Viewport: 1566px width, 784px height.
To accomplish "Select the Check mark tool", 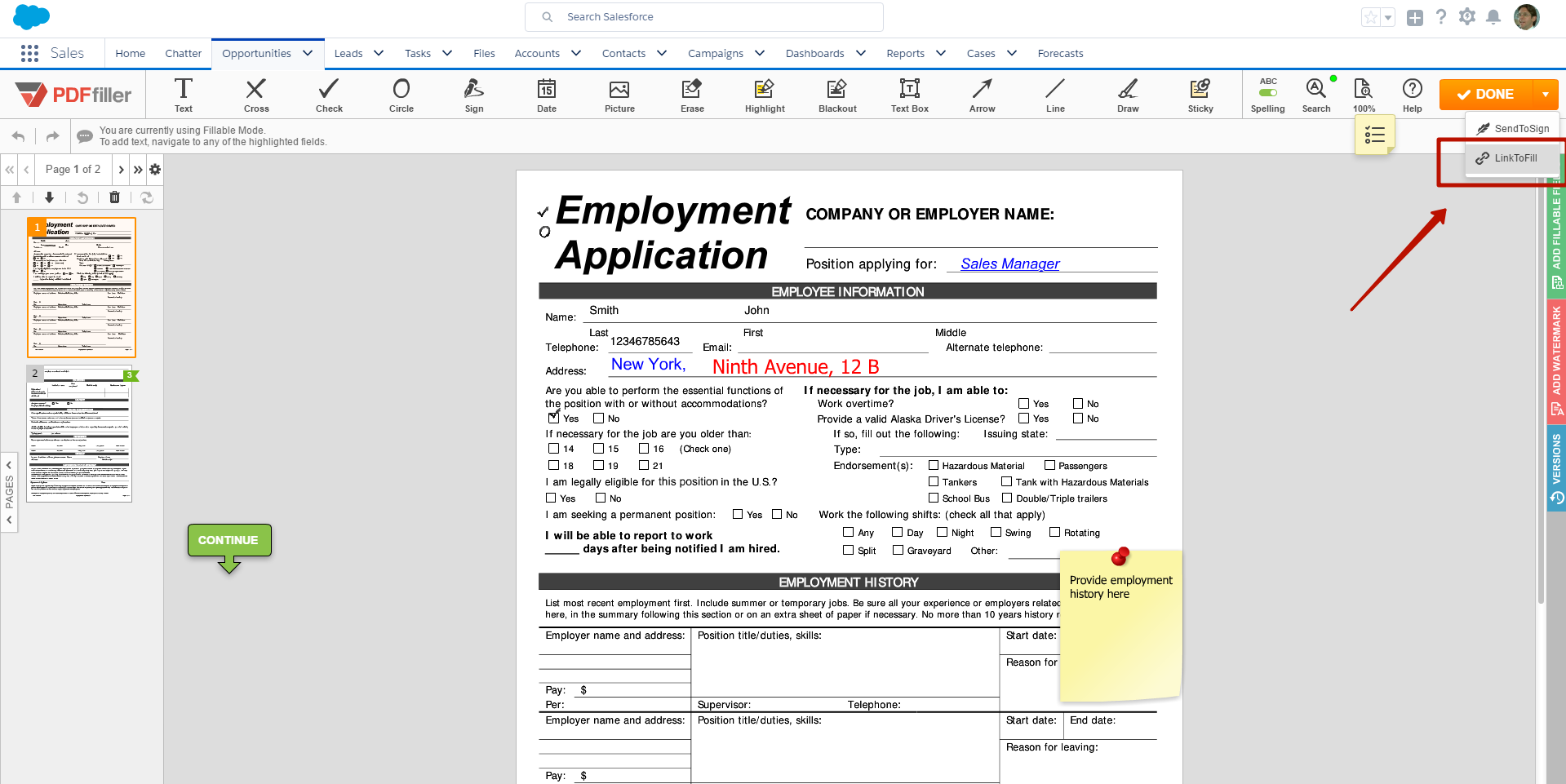I will tap(329, 95).
